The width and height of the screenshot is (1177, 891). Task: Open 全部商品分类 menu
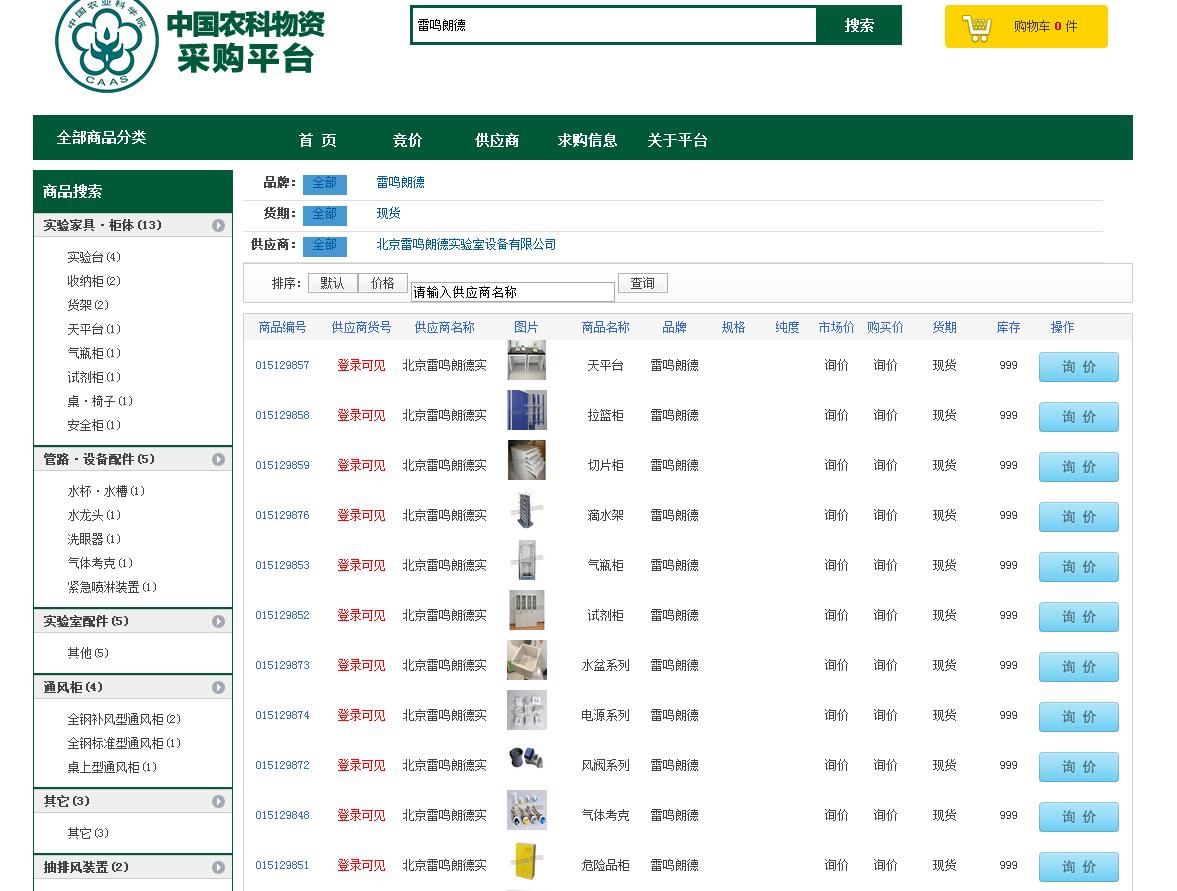coord(101,137)
